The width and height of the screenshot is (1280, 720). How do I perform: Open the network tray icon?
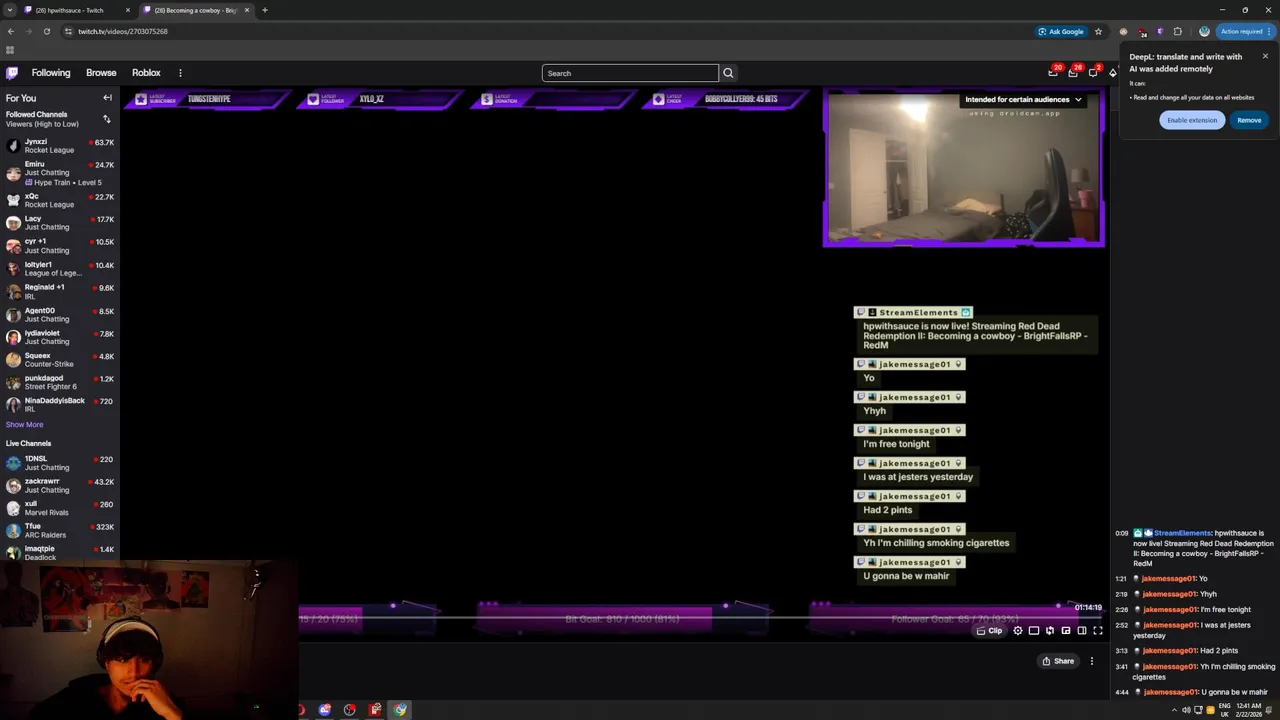pyautogui.click(x=1198, y=710)
